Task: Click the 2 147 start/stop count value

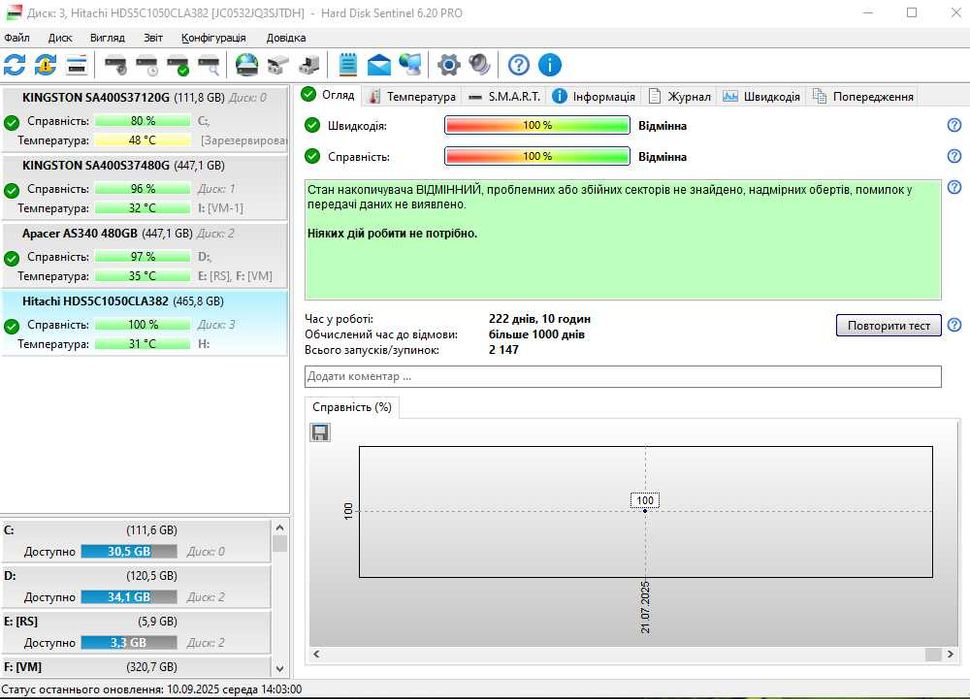Action: click(504, 350)
